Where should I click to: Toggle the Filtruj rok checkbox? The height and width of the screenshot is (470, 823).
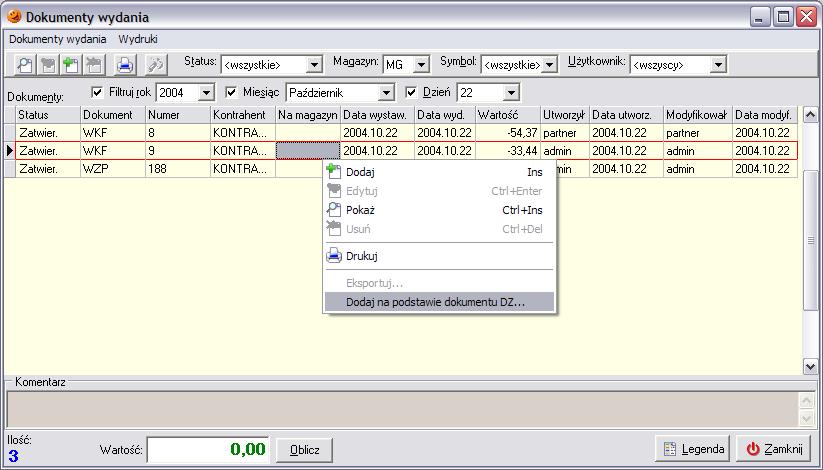click(x=97, y=92)
